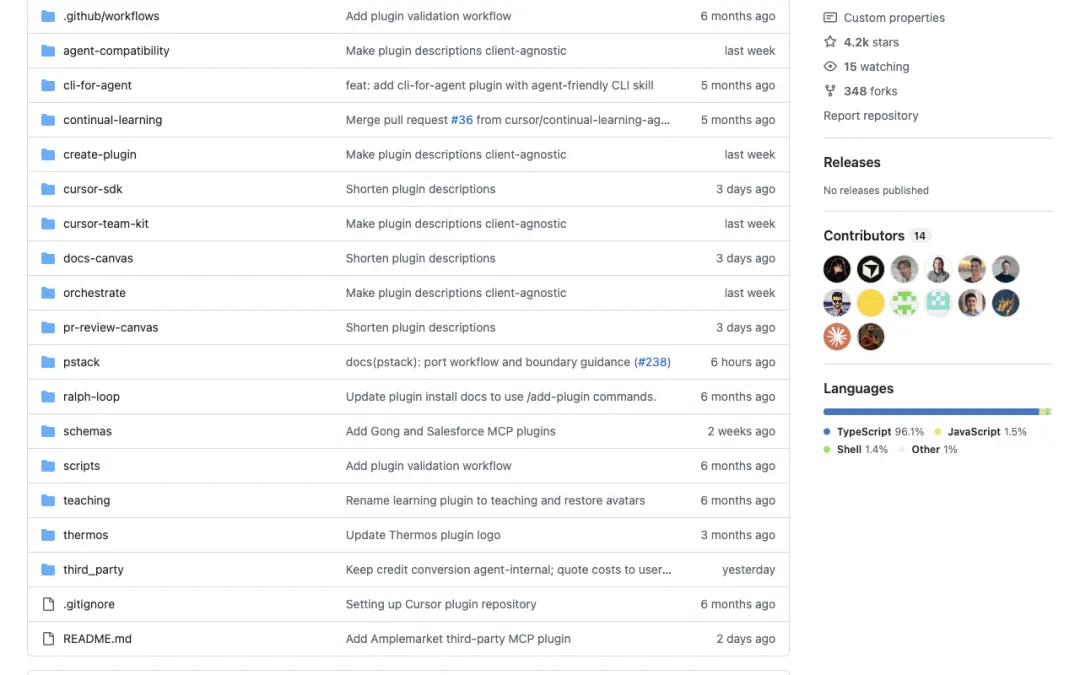Click the eye icon beside 15 watching
Image resolution: width=1080 pixels, height=675 pixels.
click(x=830, y=67)
